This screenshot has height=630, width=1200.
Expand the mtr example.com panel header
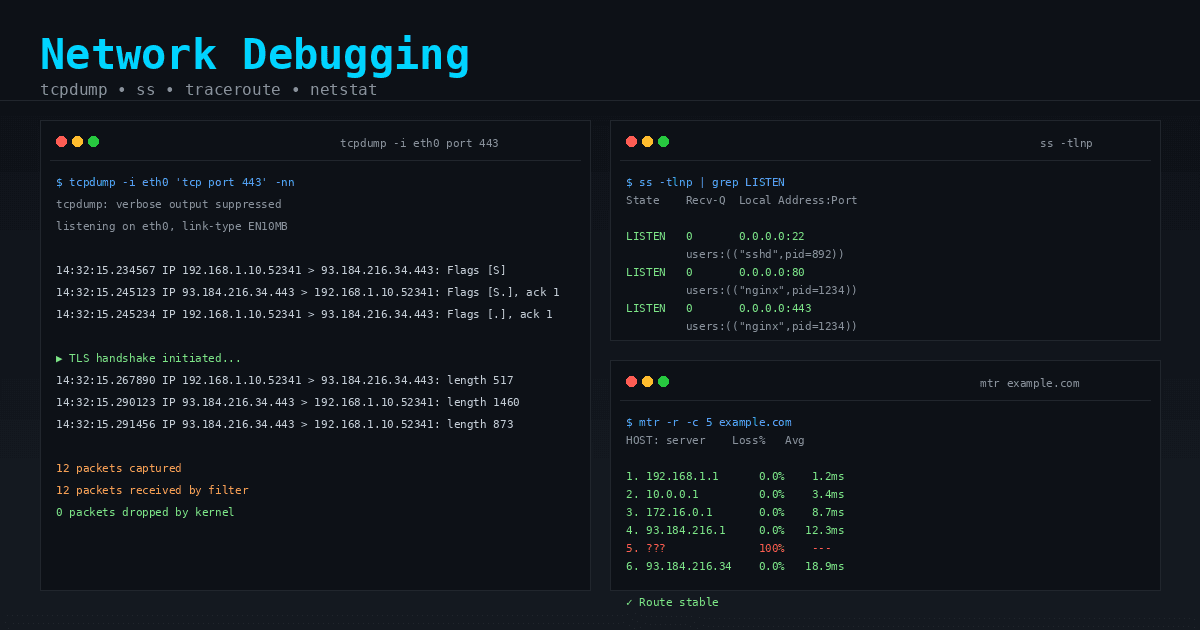point(1029,383)
